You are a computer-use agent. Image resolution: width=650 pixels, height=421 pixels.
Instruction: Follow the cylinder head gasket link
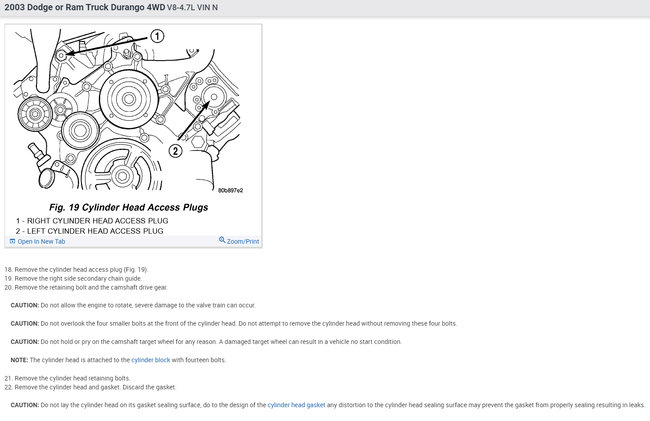click(x=296, y=405)
